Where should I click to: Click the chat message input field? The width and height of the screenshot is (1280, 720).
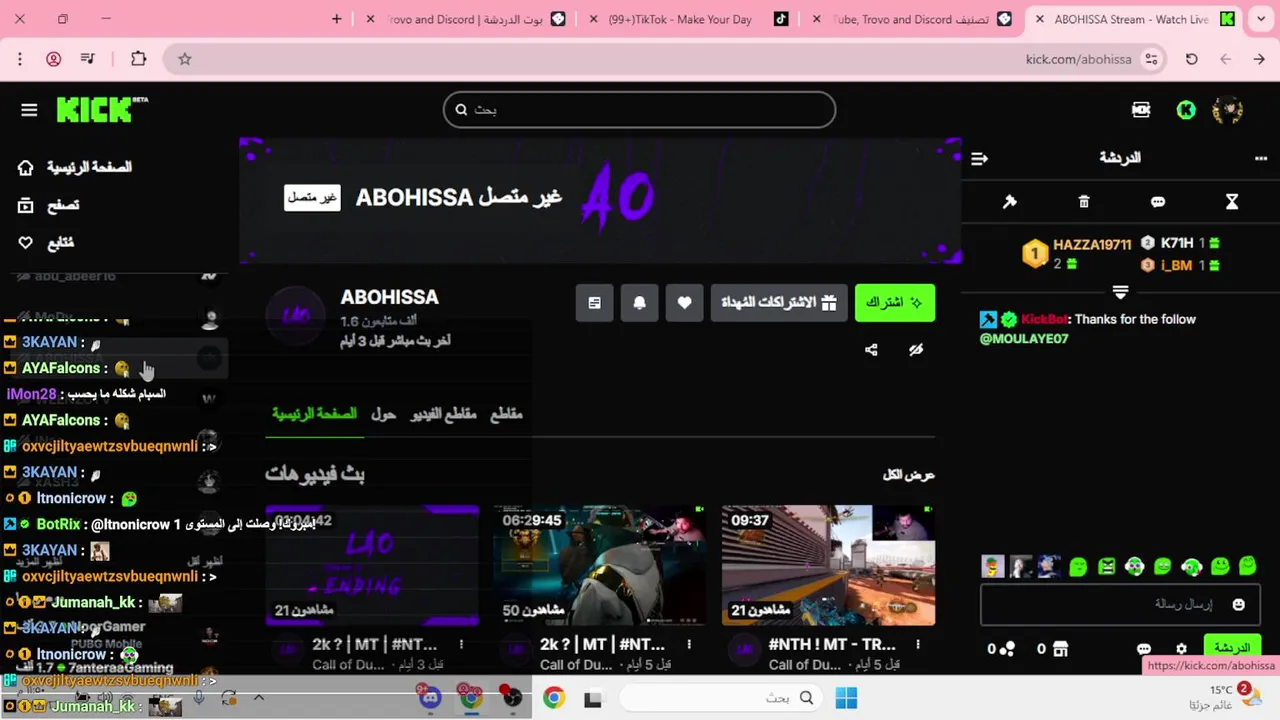[1120, 605]
